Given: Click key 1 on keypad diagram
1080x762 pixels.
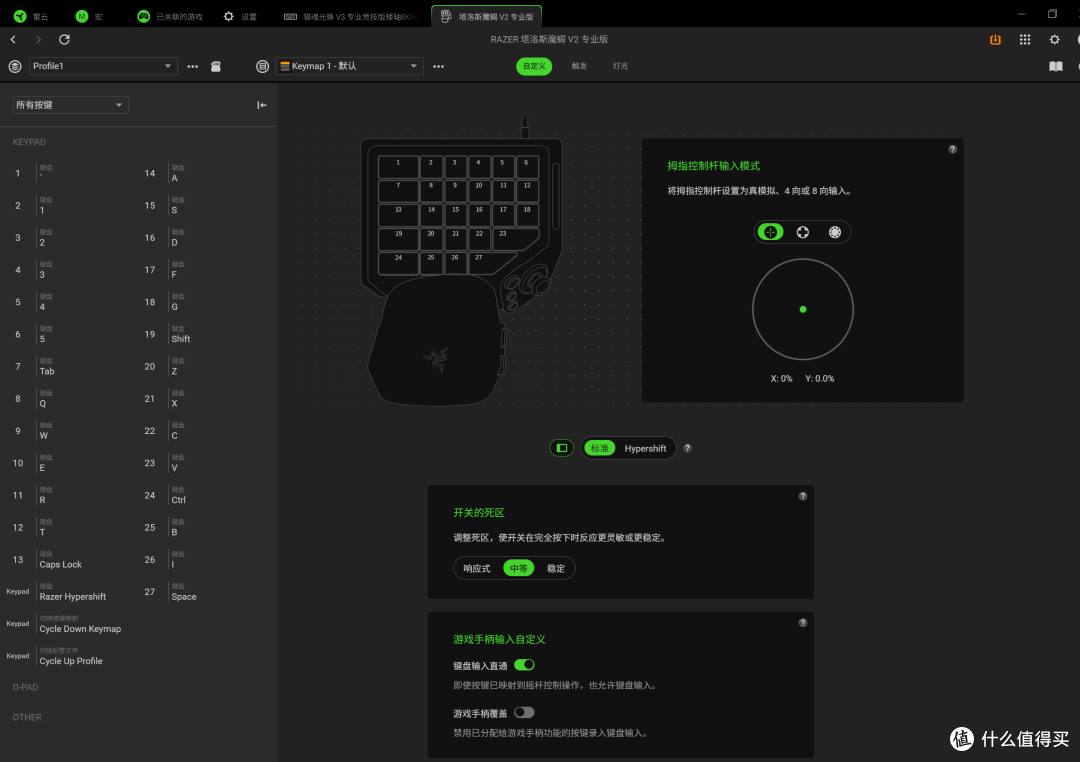Looking at the screenshot, I should [x=398, y=167].
